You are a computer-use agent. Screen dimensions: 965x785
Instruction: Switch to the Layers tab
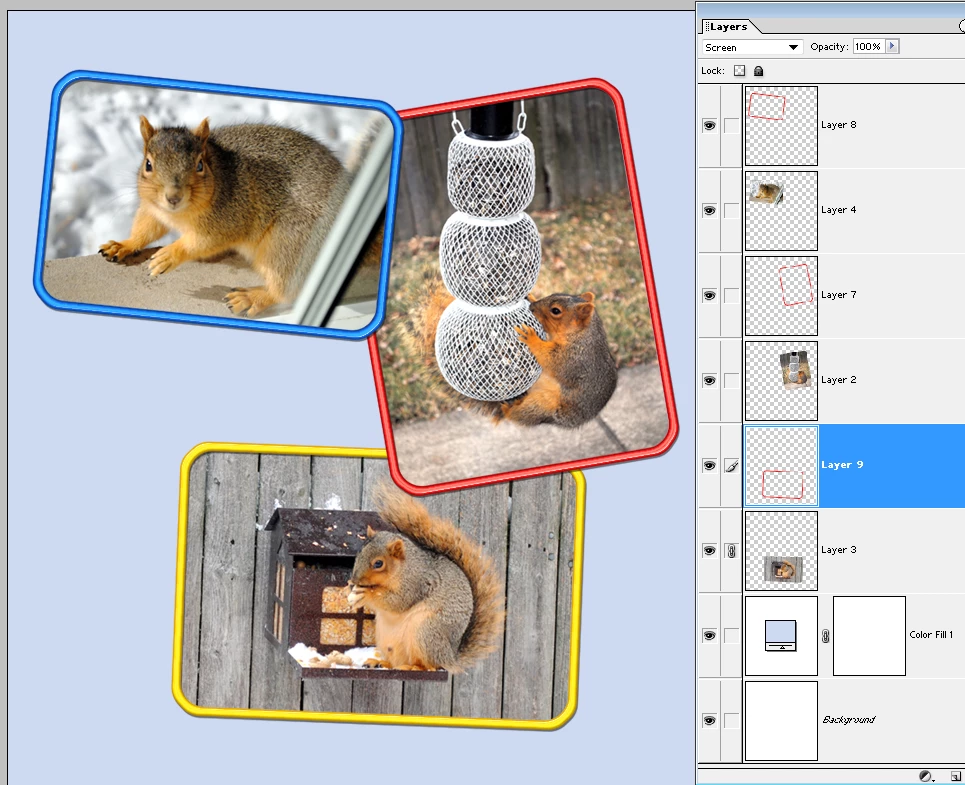coord(728,26)
